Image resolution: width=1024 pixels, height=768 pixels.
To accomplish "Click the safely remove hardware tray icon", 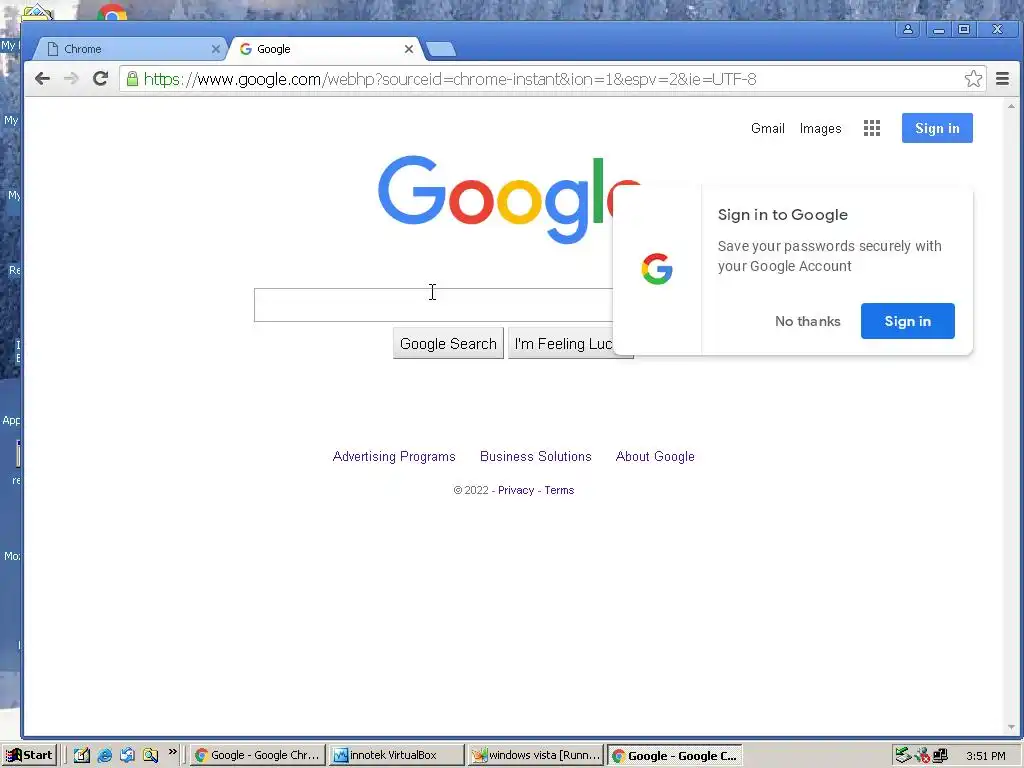I will pyautogui.click(x=903, y=755).
